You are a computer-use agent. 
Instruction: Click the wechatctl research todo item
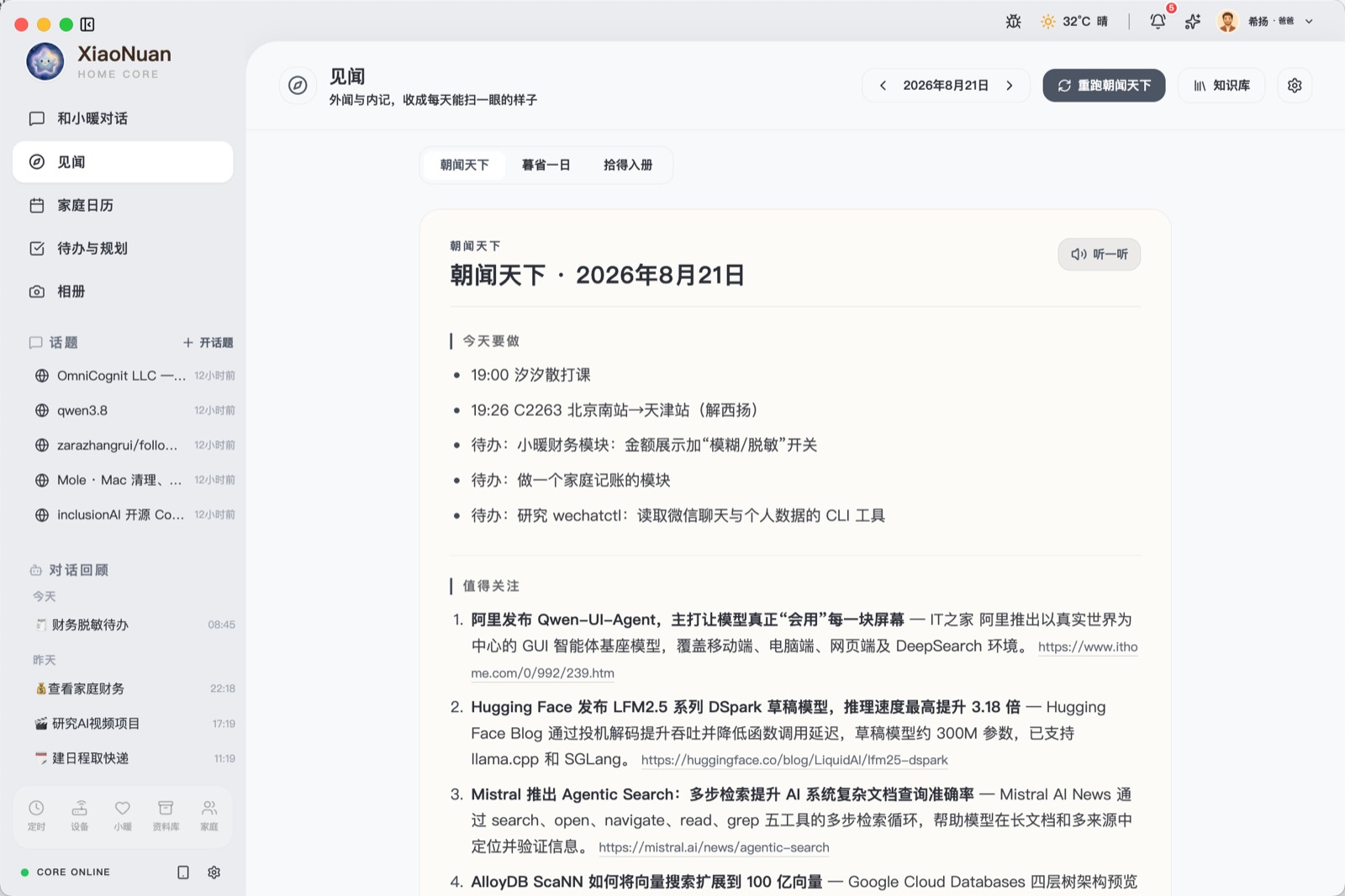678,515
